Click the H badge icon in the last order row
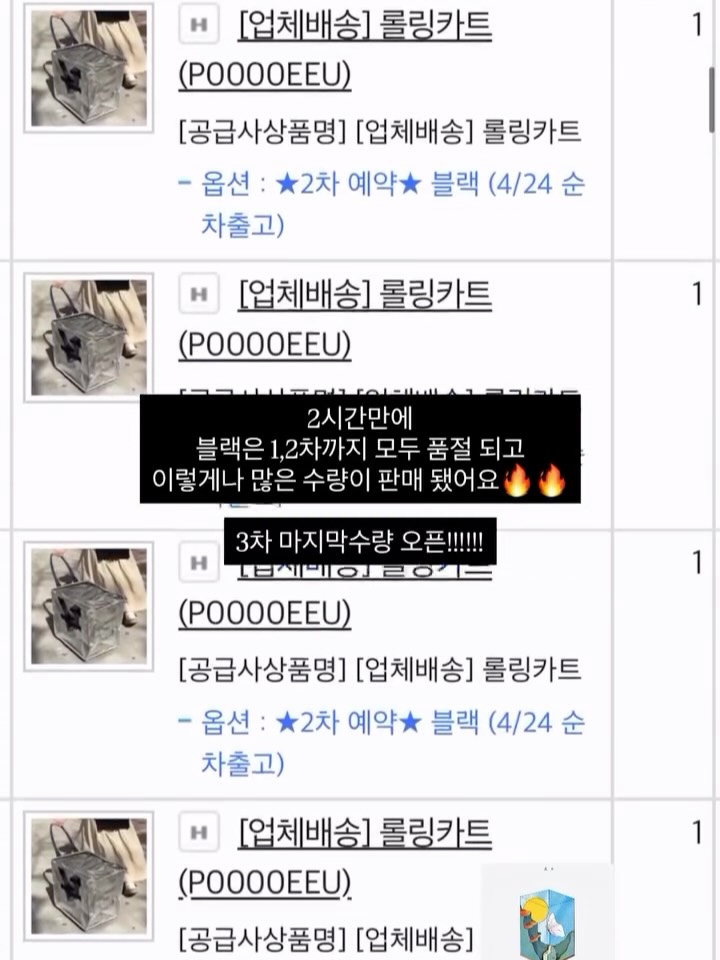 pyautogui.click(x=199, y=832)
